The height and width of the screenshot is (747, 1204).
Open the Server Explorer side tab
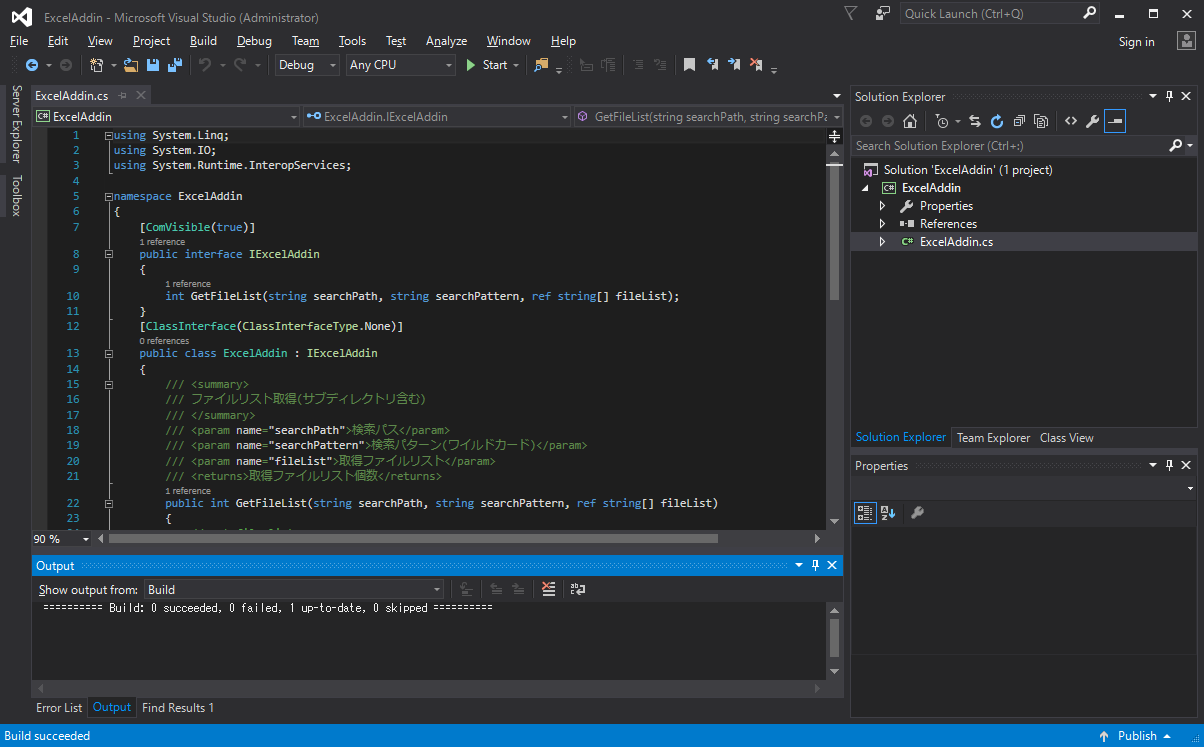click(x=15, y=123)
